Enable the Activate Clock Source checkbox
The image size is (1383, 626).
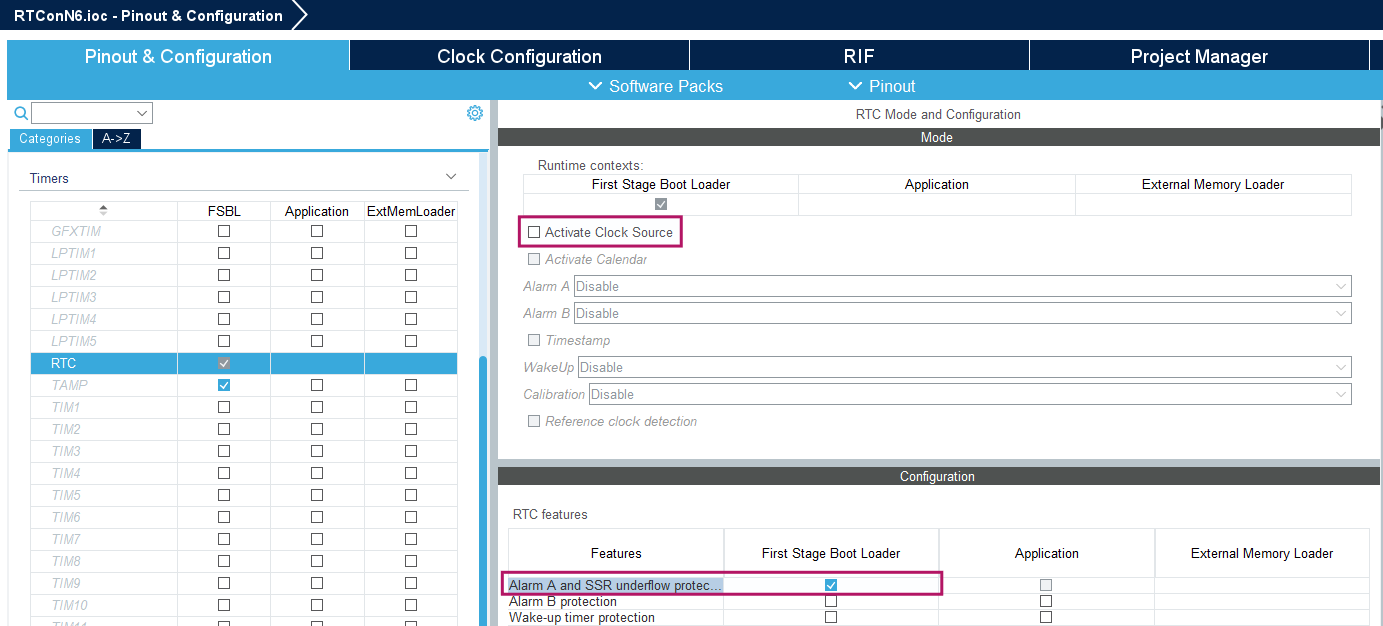(534, 231)
